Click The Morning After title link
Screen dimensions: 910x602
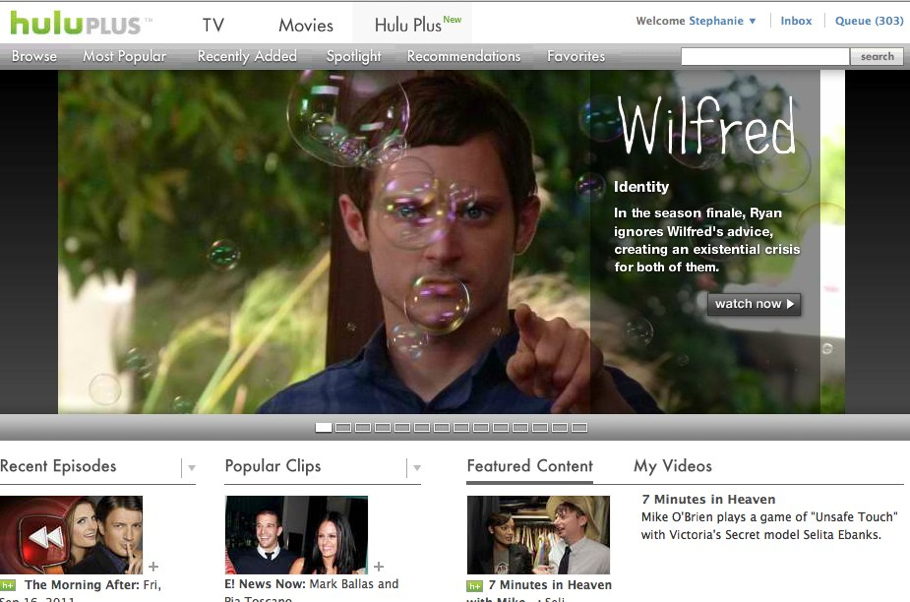point(82,585)
